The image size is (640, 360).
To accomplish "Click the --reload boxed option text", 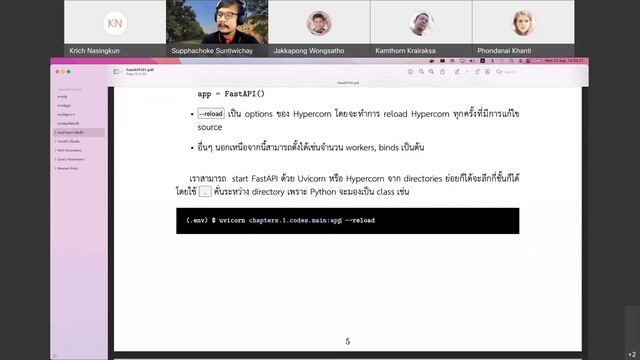I will pyautogui.click(x=211, y=113).
